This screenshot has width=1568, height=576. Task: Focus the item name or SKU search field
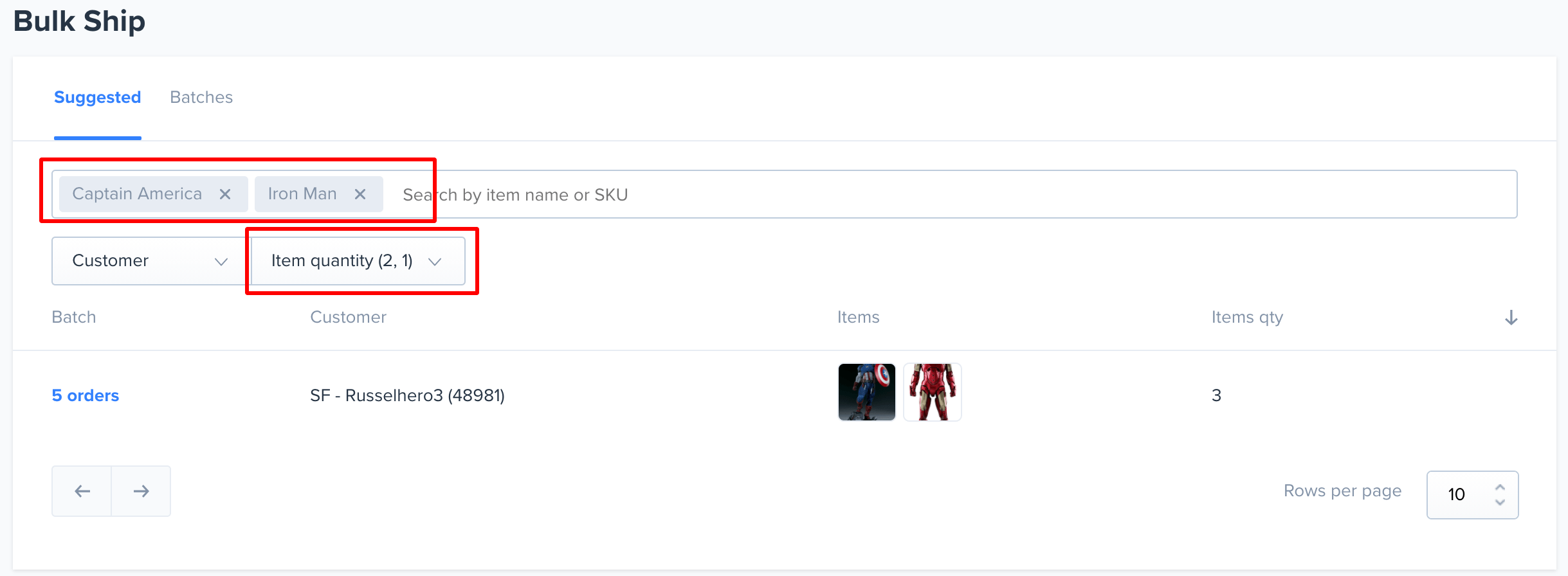pos(900,195)
